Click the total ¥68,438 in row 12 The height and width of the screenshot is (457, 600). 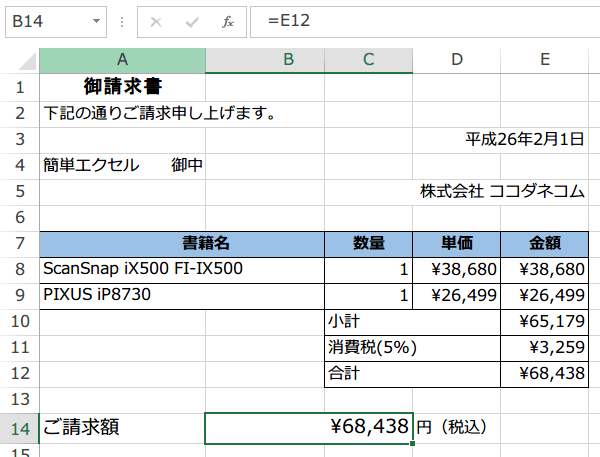(x=545, y=374)
